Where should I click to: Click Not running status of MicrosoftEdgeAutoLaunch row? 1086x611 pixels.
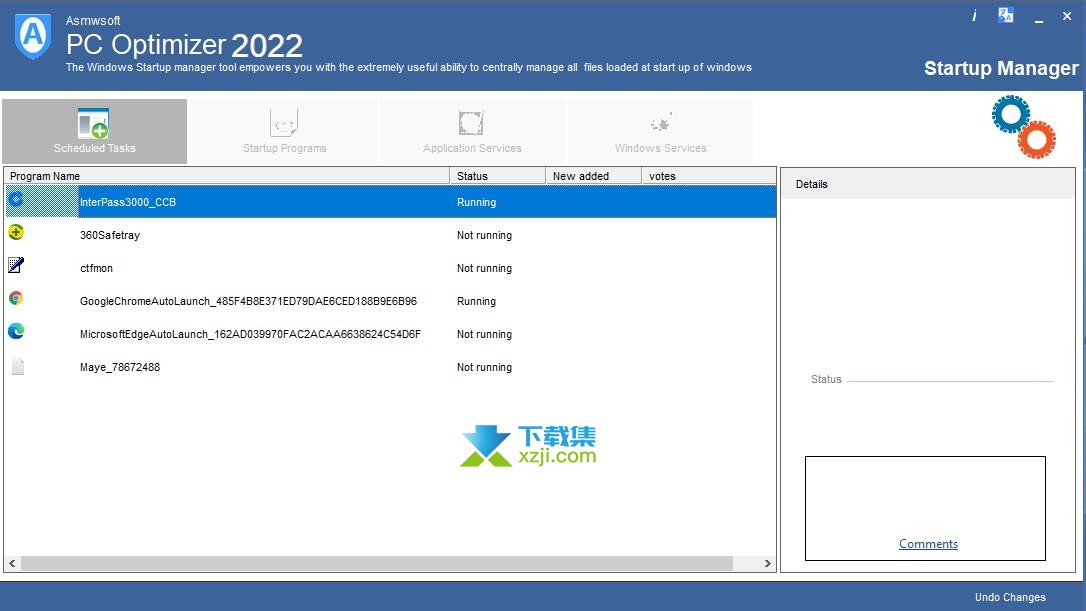[x=484, y=334]
